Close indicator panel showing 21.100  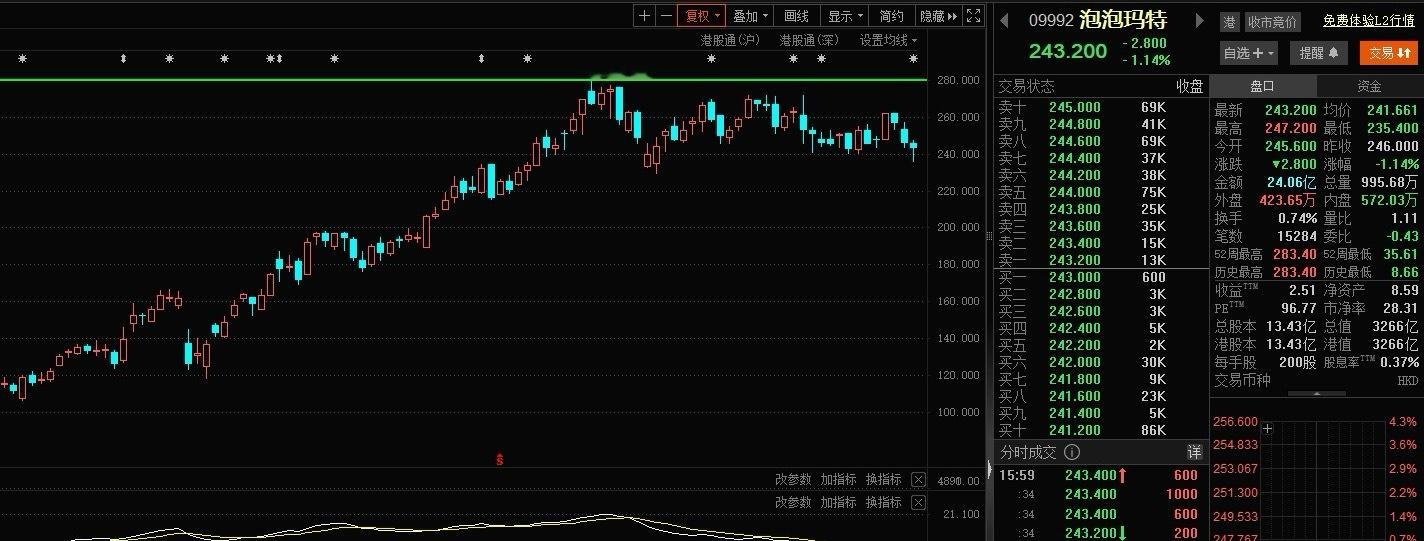pos(918,502)
